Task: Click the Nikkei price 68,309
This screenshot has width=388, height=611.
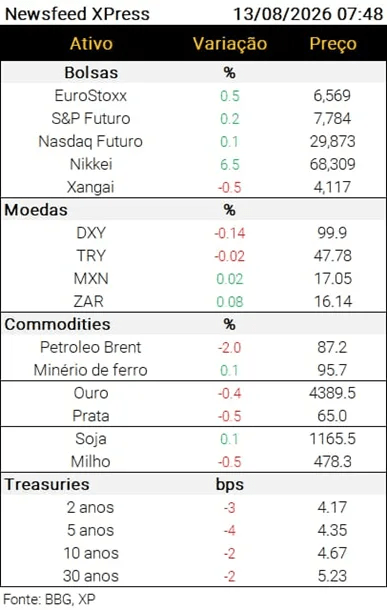Action: 332,164
